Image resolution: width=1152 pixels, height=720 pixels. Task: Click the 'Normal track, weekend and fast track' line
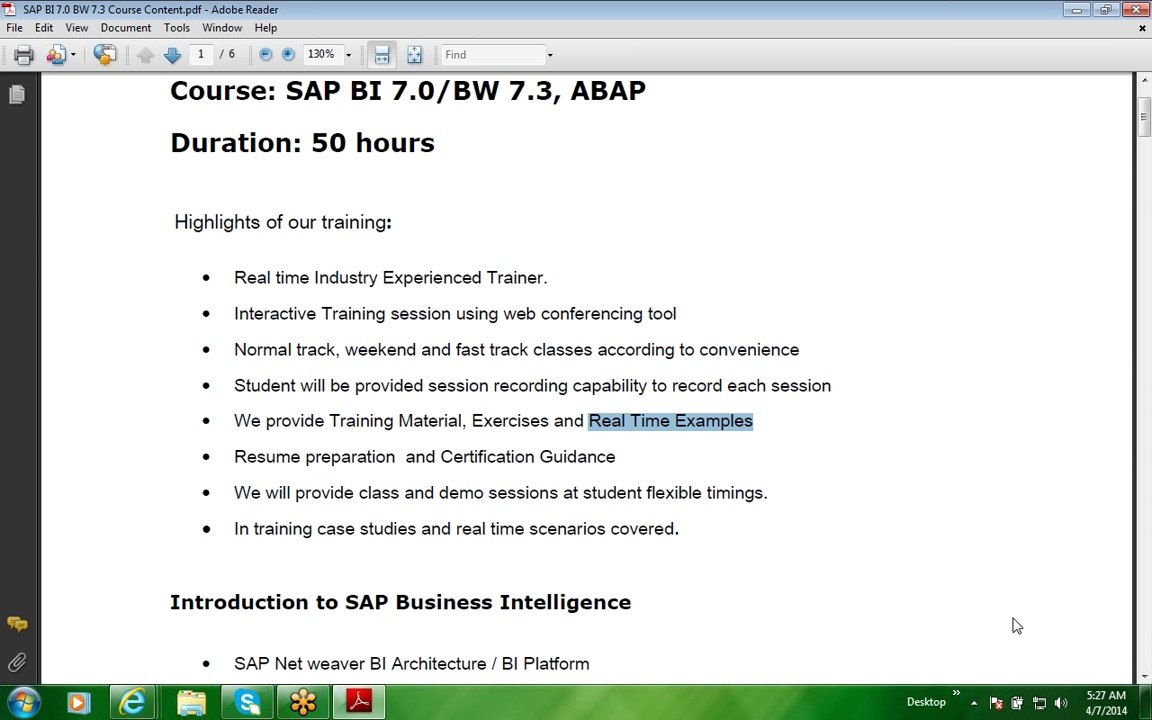pos(516,350)
